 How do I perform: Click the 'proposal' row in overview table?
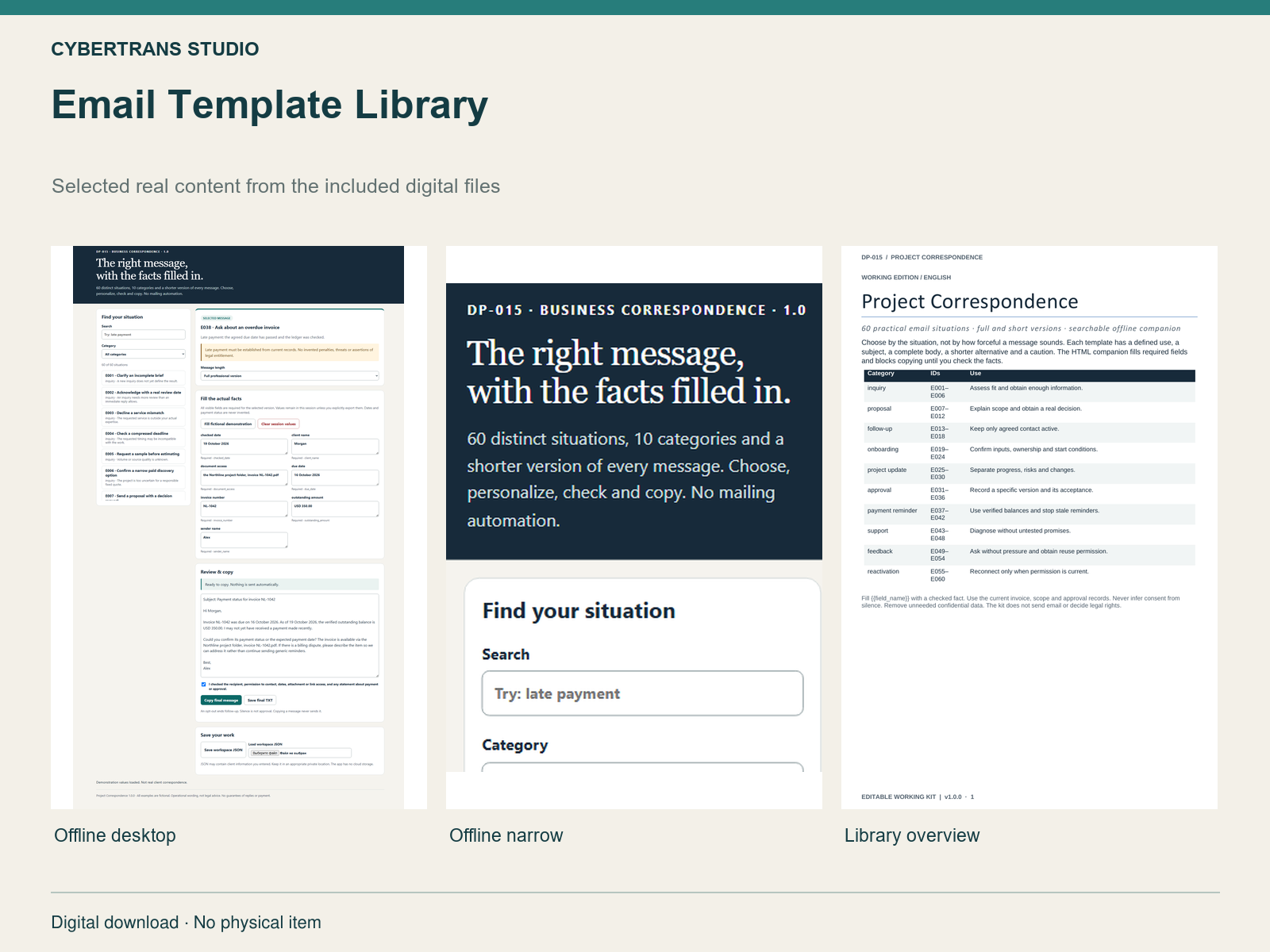pos(1029,413)
